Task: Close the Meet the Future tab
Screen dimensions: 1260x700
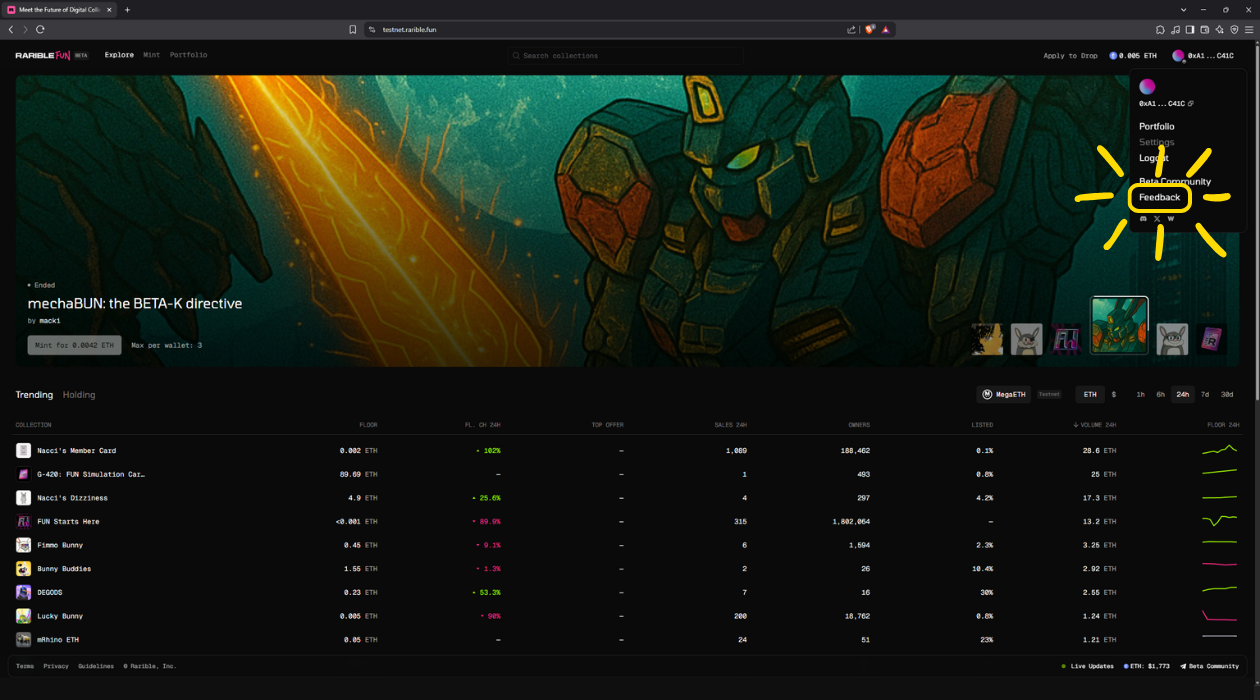Action: [x=110, y=10]
